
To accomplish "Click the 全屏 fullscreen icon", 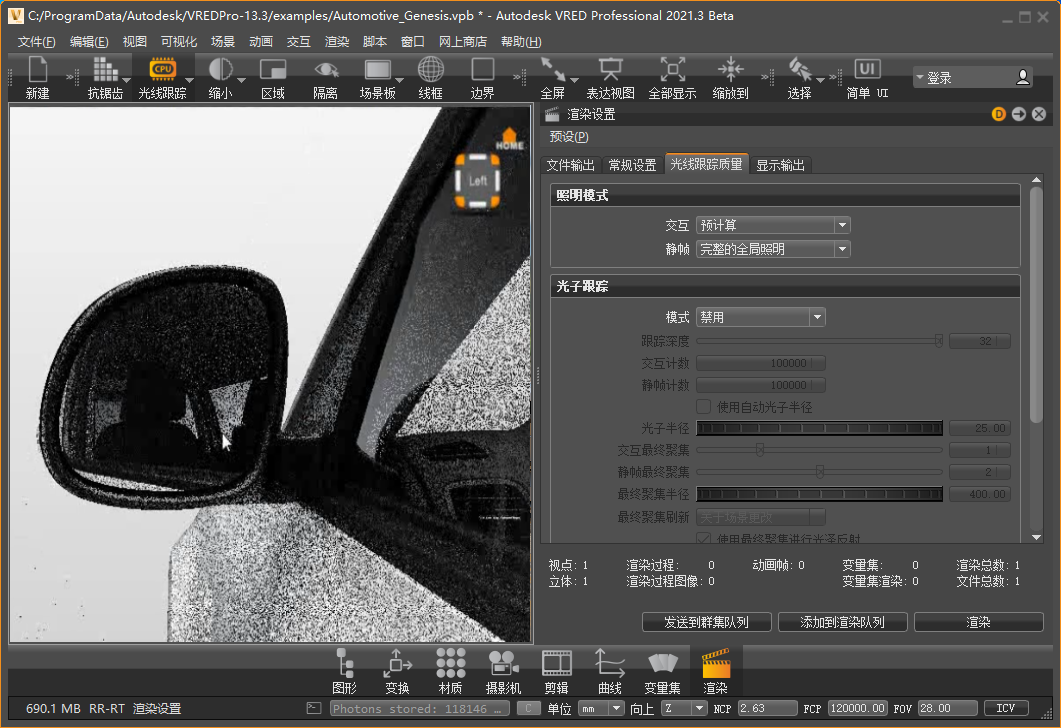I will point(553,70).
